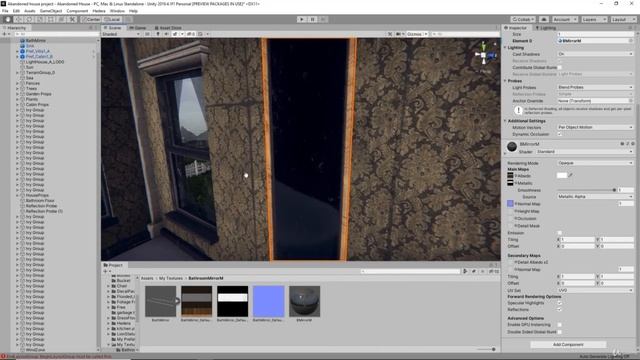Open Shader dropdown for BMirrorM
Screen dimensions: 640x360
click(584, 151)
